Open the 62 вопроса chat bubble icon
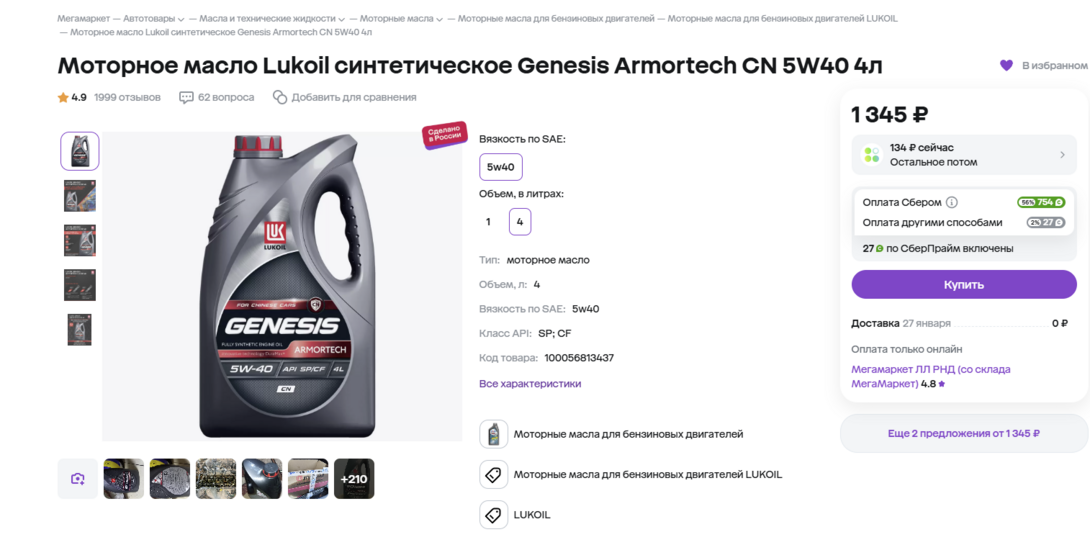 point(186,97)
